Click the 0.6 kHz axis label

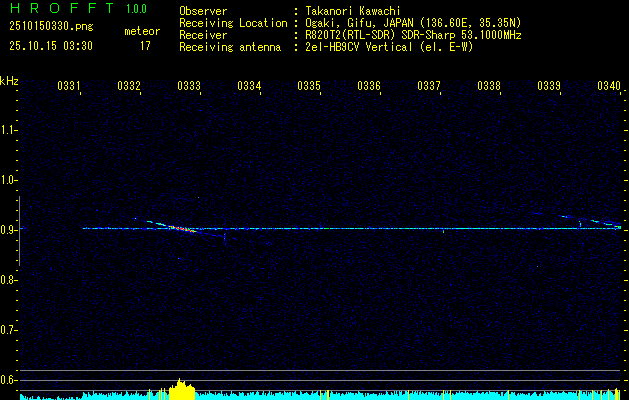(x=7, y=380)
